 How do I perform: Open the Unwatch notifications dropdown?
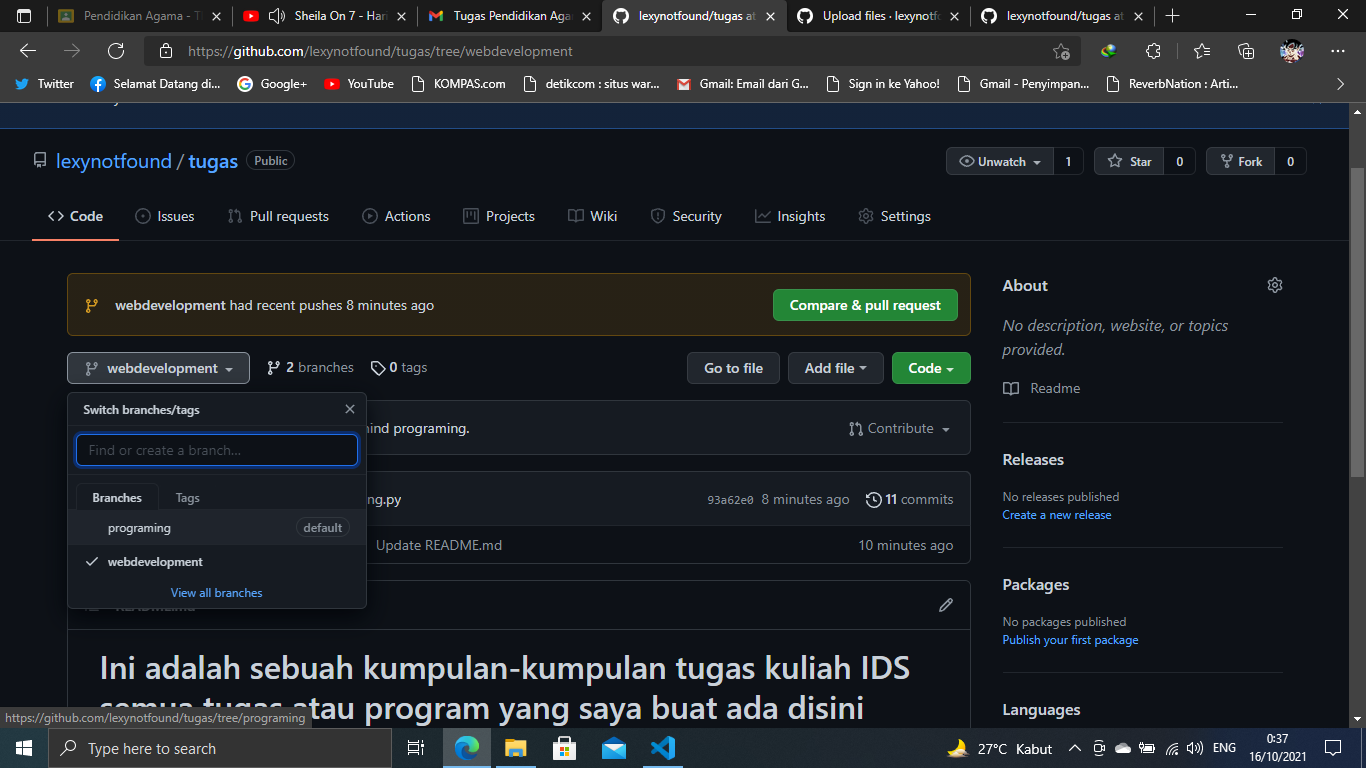(x=1000, y=161)
